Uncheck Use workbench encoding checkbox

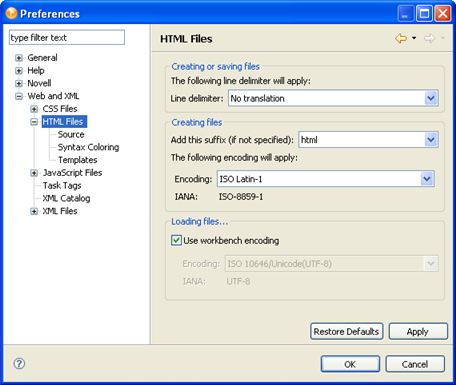pos(176,240)
